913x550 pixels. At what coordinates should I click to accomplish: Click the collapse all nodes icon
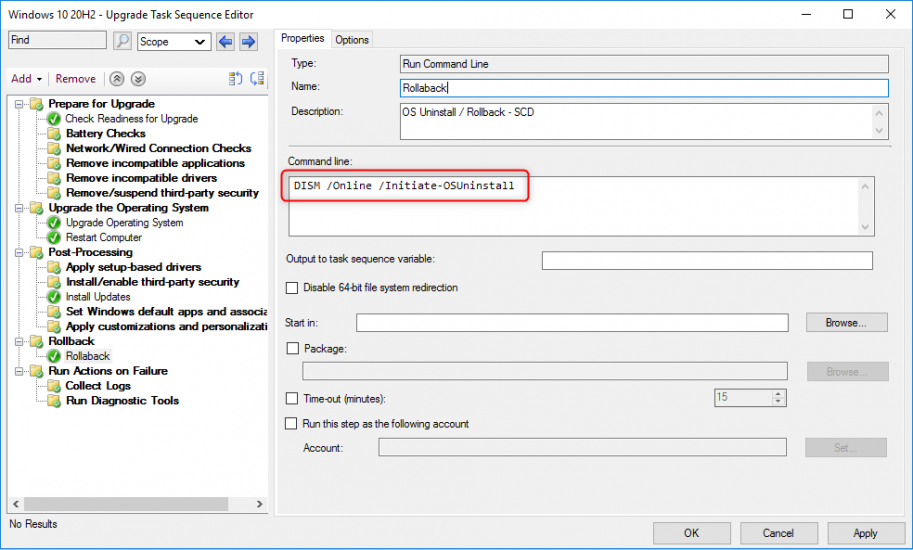pyautogui.click(x=257, y=79)
